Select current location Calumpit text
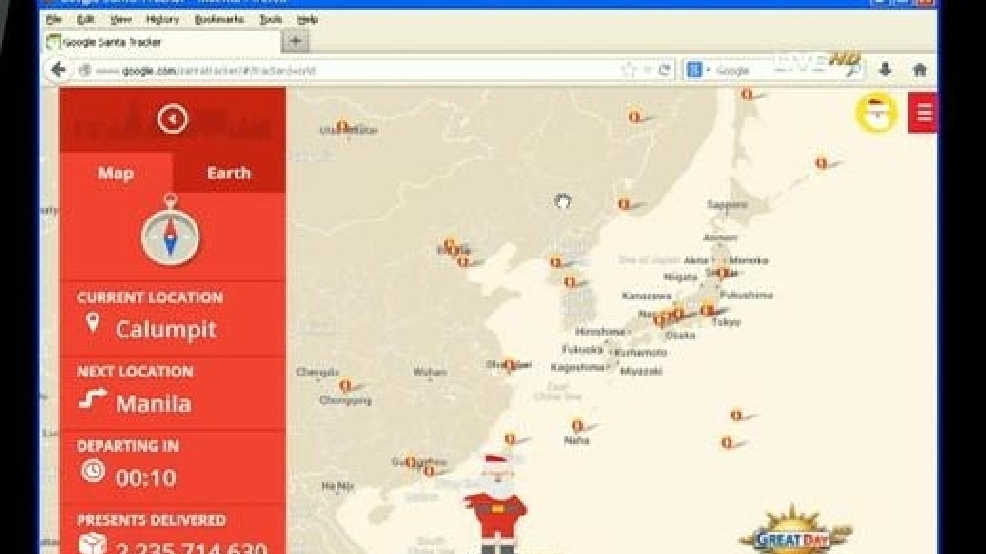Image resolution: width=986 pixels, height=554 pixels. pyautogui.click(x=166, y=329)
